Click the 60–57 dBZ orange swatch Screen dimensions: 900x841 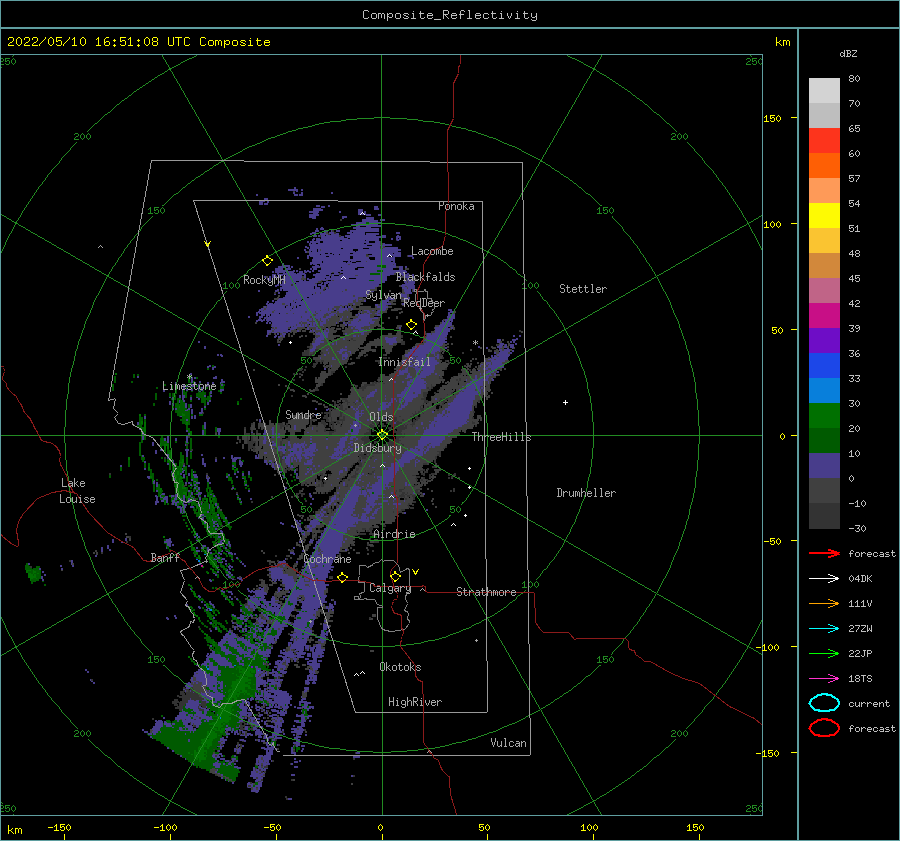[824, 166]
